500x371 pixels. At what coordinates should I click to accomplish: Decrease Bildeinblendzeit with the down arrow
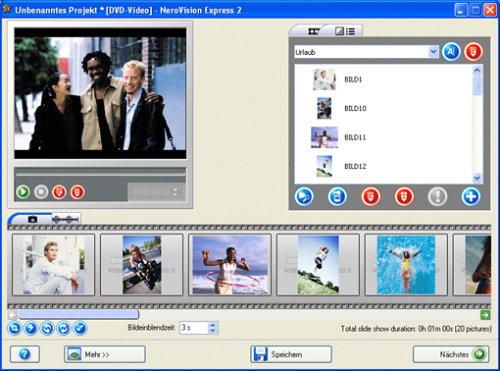pyautogui.click(x=213, y=331)
